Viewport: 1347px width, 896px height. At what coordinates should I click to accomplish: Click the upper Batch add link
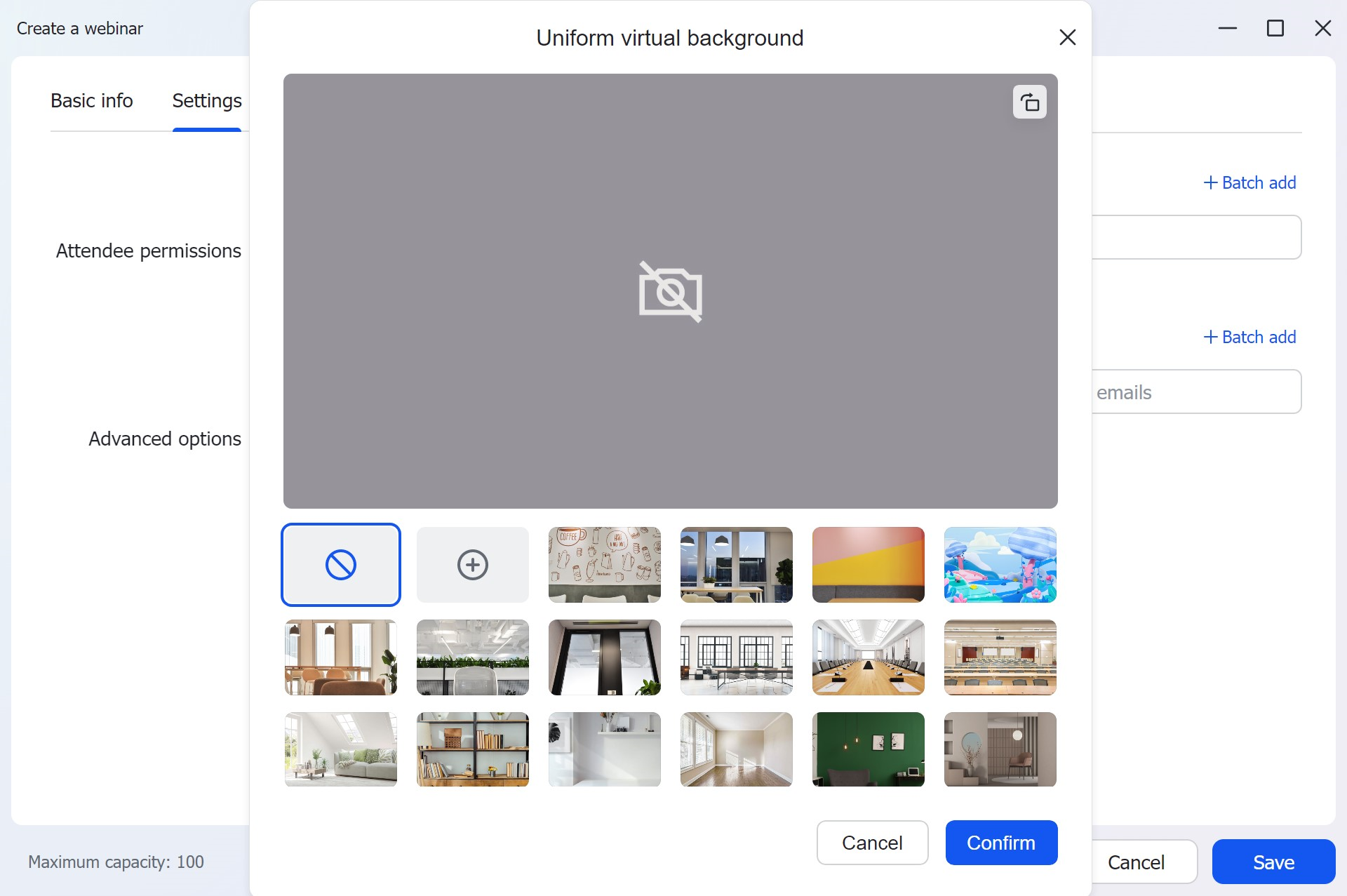(1249, 182)
